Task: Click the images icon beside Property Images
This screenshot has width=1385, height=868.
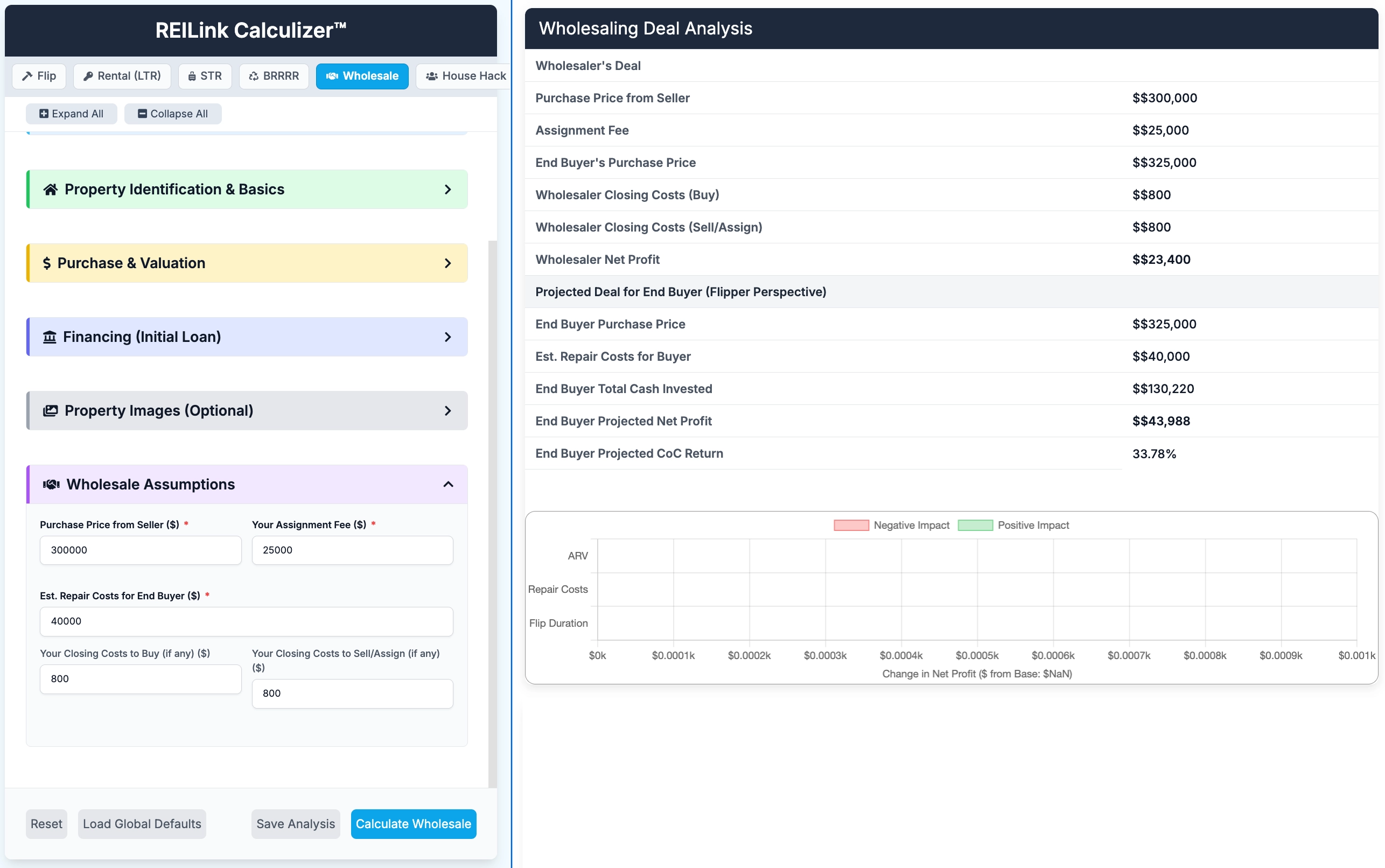Action: point(51,410)
